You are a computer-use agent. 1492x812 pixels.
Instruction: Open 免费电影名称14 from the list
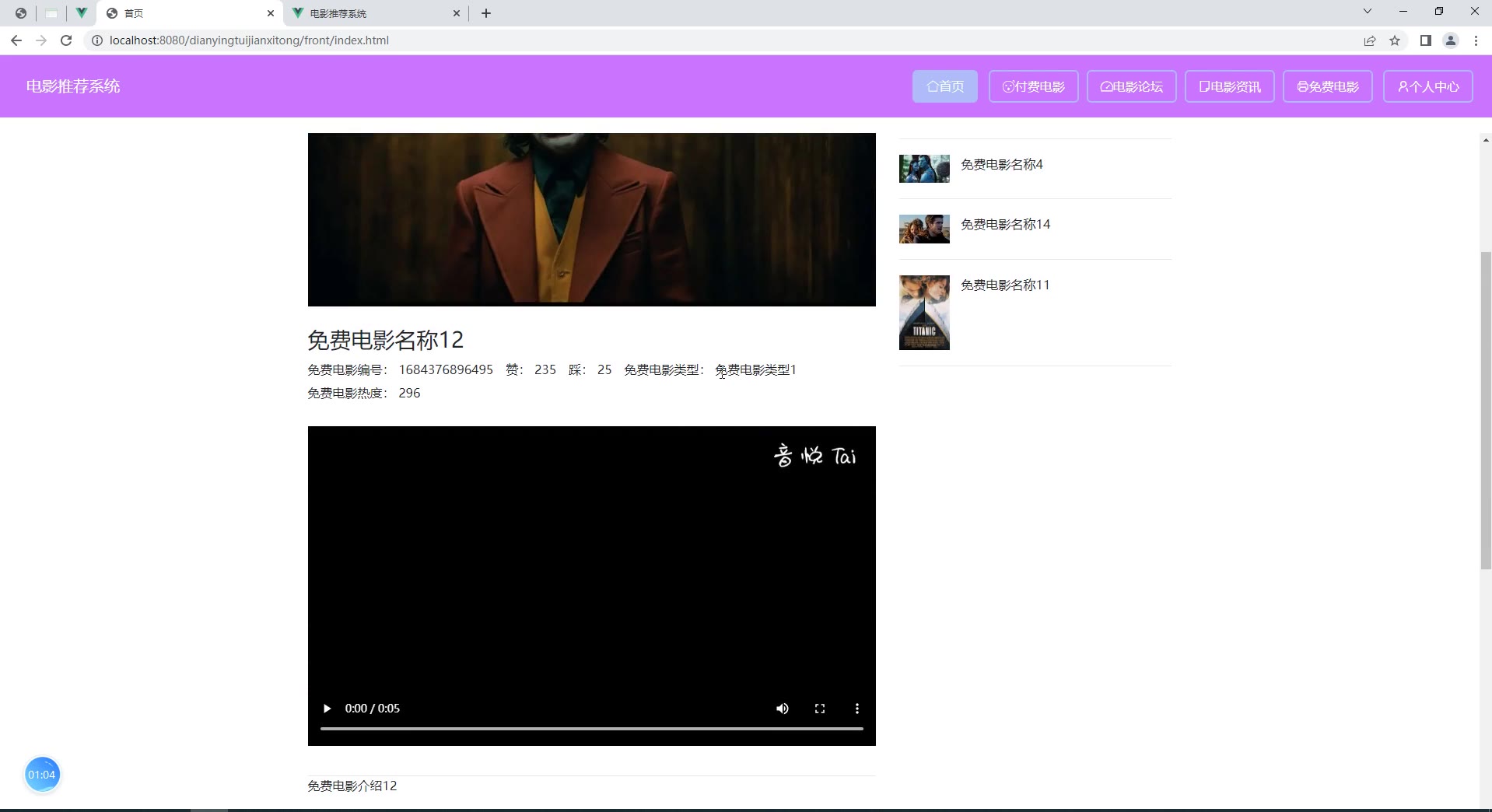1006,224
